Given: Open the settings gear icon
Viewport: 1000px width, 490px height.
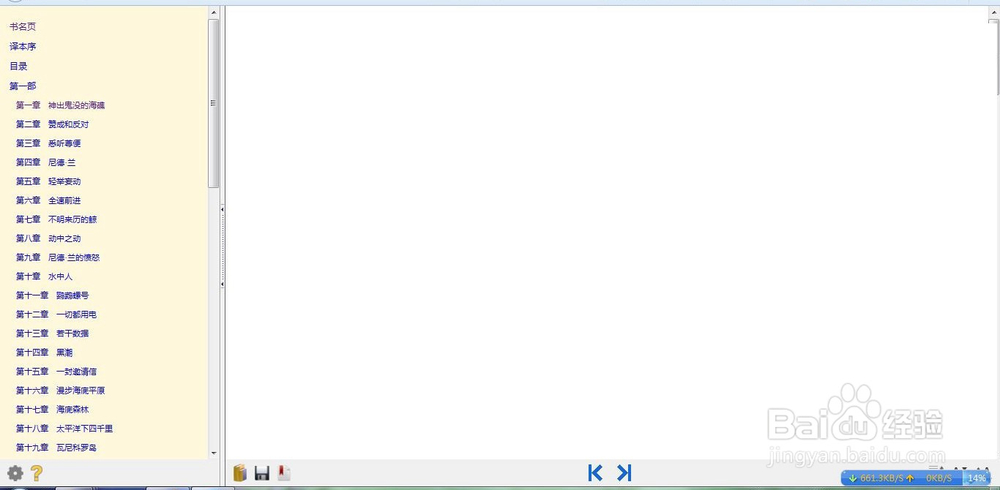Looking at the screenshot, I should tap(15, 473).
